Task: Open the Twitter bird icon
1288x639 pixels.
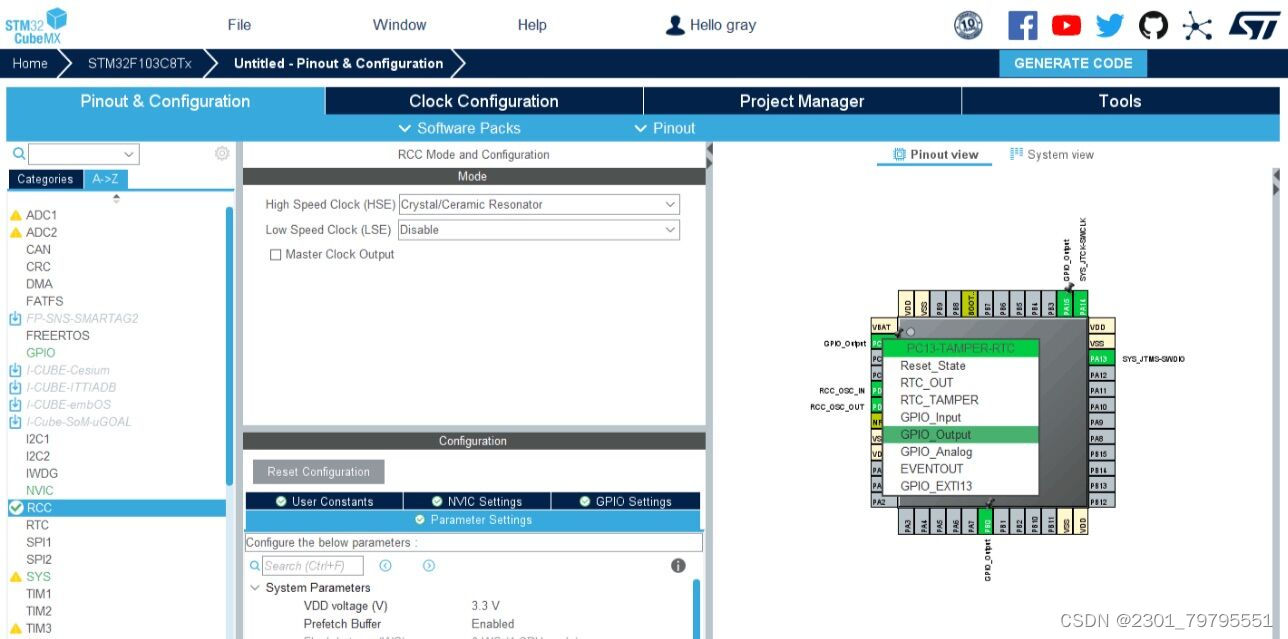Action: coord(1109,25)
